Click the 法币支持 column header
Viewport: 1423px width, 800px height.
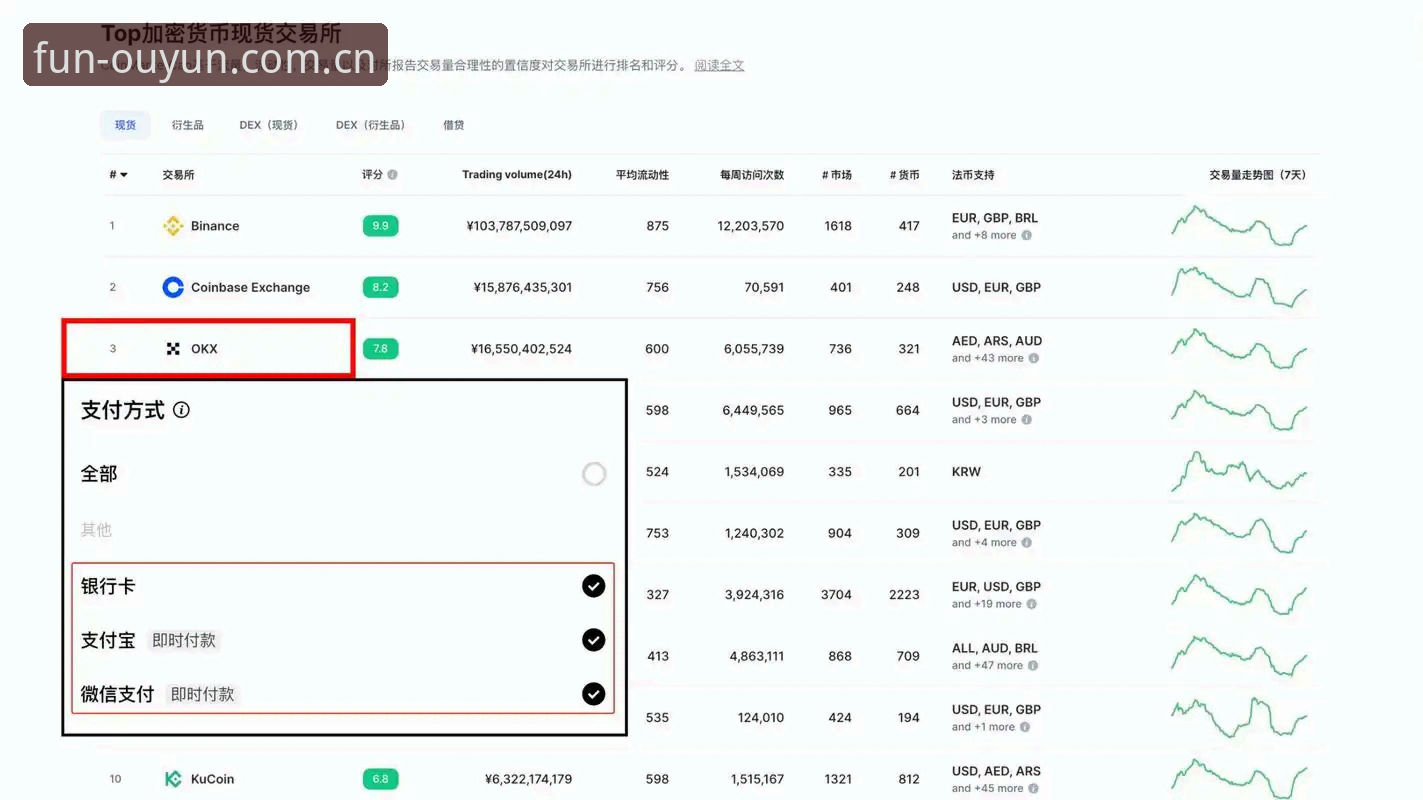coord(973,175)
